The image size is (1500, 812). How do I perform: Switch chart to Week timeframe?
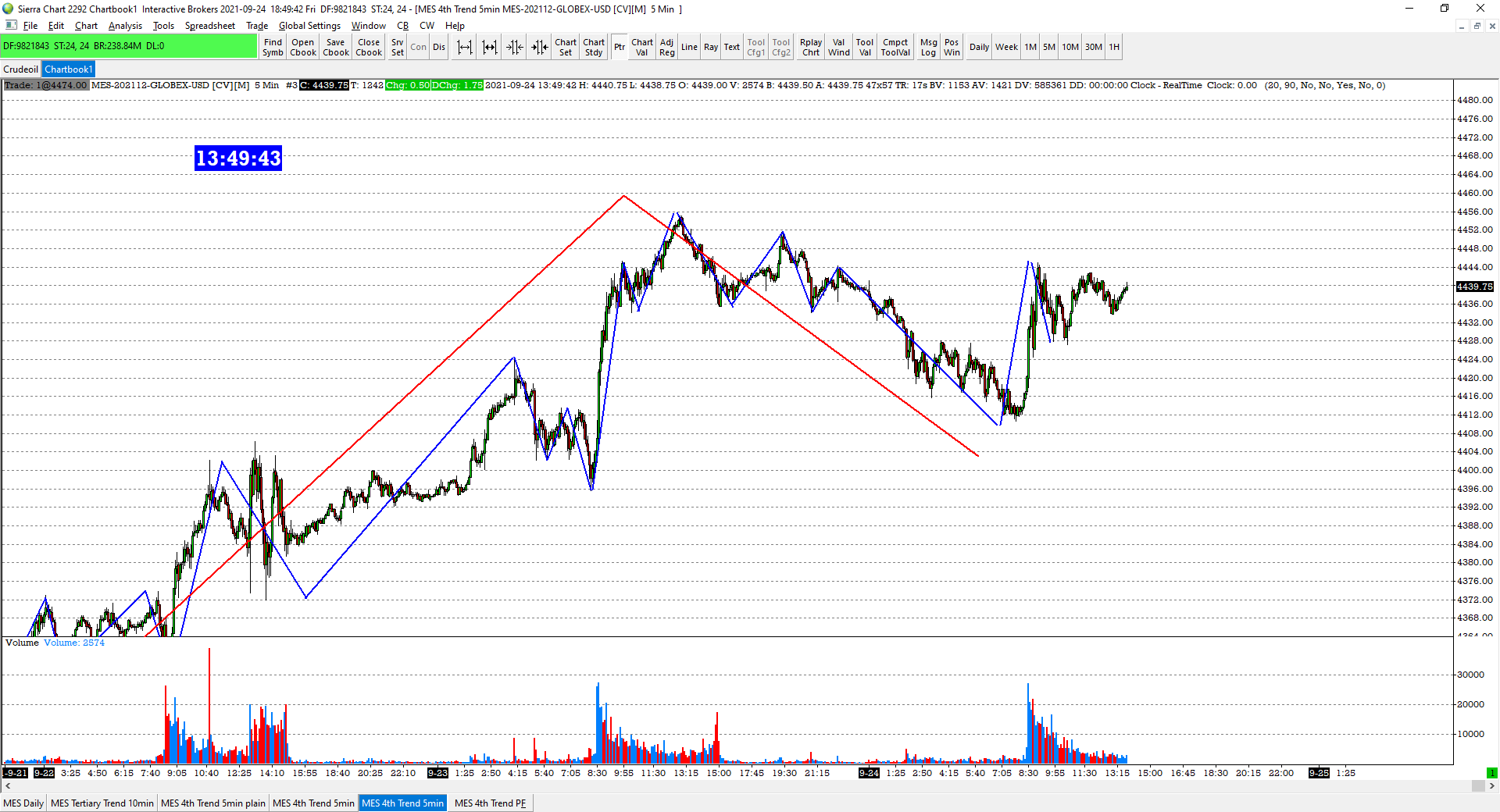pyautogui.click(x=1006, y=48)
